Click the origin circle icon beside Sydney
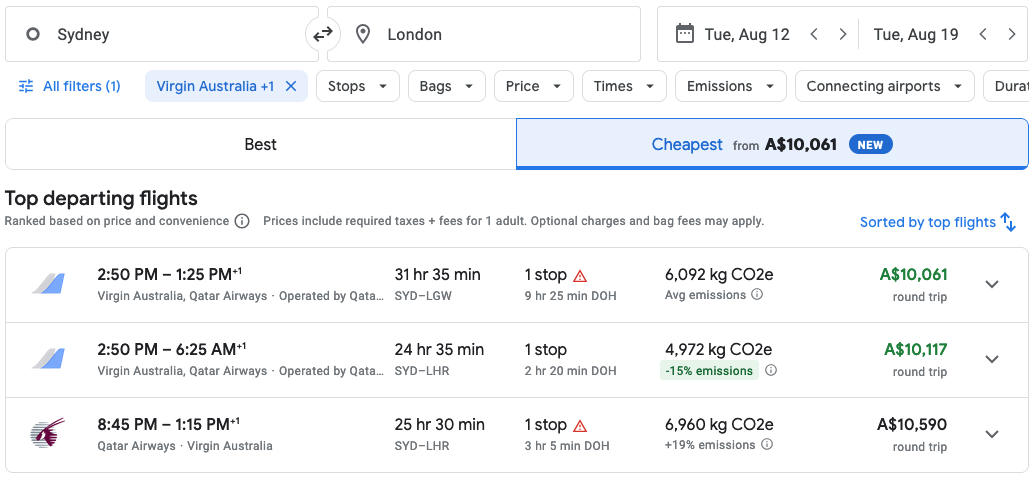Screen dimensions: 1033x483 pyautogui.click(x=33, y=34)
